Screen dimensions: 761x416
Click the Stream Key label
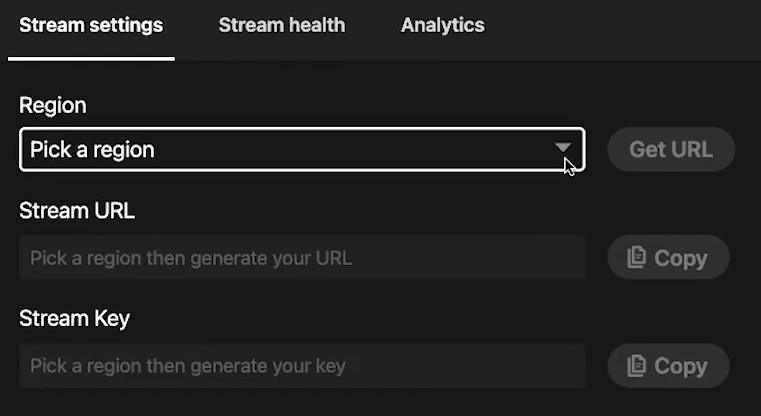(x=74, y=319)
